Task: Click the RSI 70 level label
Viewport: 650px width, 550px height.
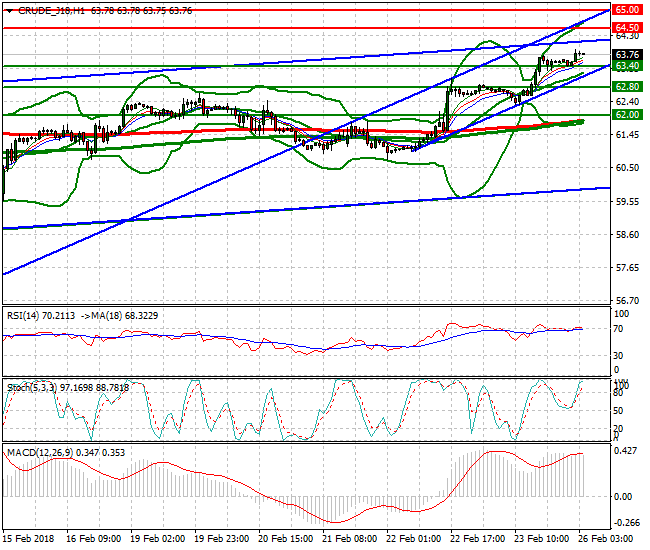Action: (x=618, y=329)
